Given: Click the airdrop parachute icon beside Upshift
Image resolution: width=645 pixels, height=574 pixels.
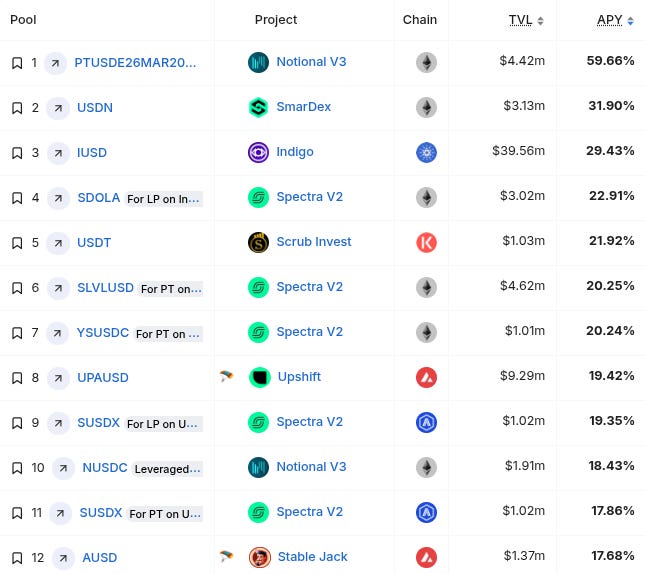Looking at the screenshot, I should [226, 376].
